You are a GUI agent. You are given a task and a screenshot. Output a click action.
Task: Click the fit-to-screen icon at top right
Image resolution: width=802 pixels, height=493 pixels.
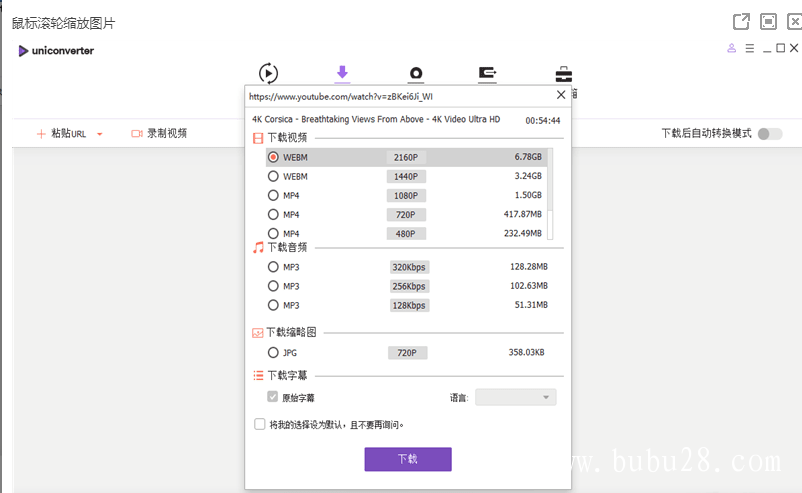tap(768, 21)
